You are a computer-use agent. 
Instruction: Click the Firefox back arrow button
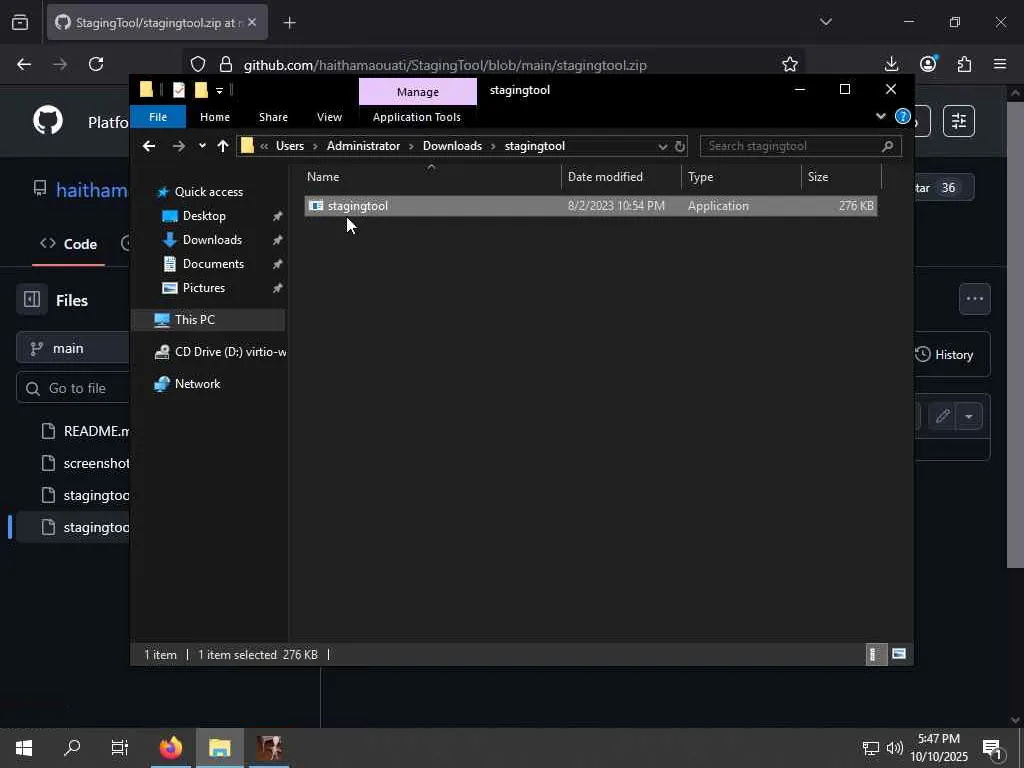(x=24, y=64)
